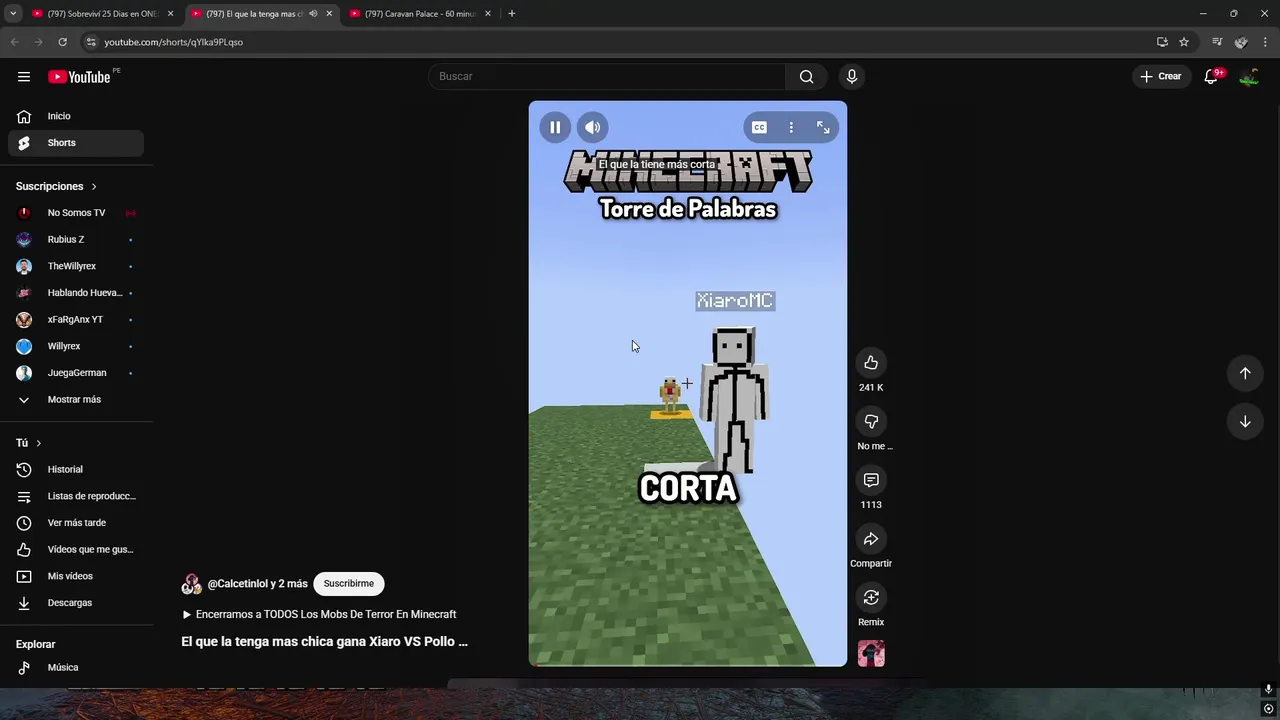Close the Sobreviví 25 Días tab
The width and height of the screenshot is (1280, 720).
170,14
